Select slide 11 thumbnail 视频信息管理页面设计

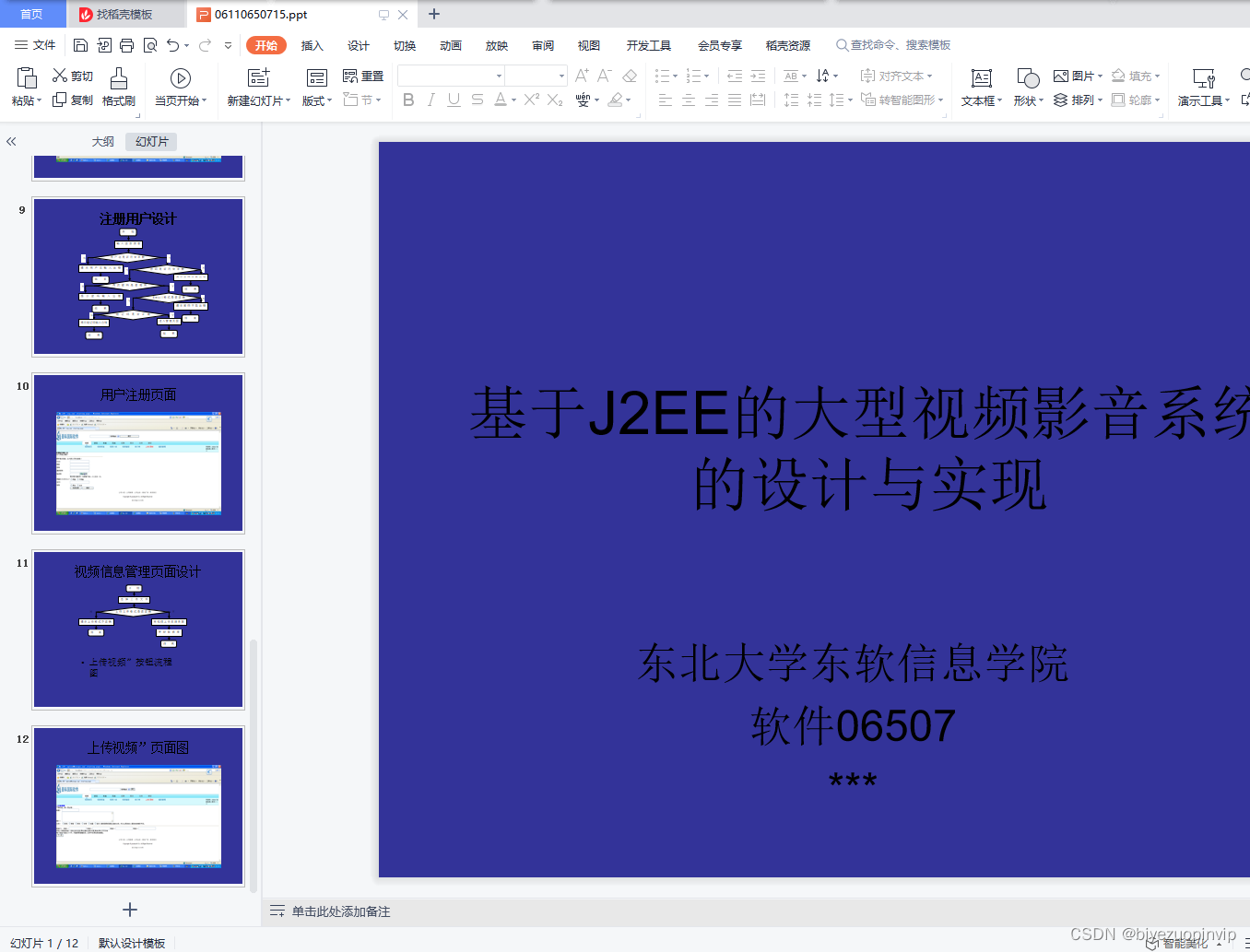[138, 629]
